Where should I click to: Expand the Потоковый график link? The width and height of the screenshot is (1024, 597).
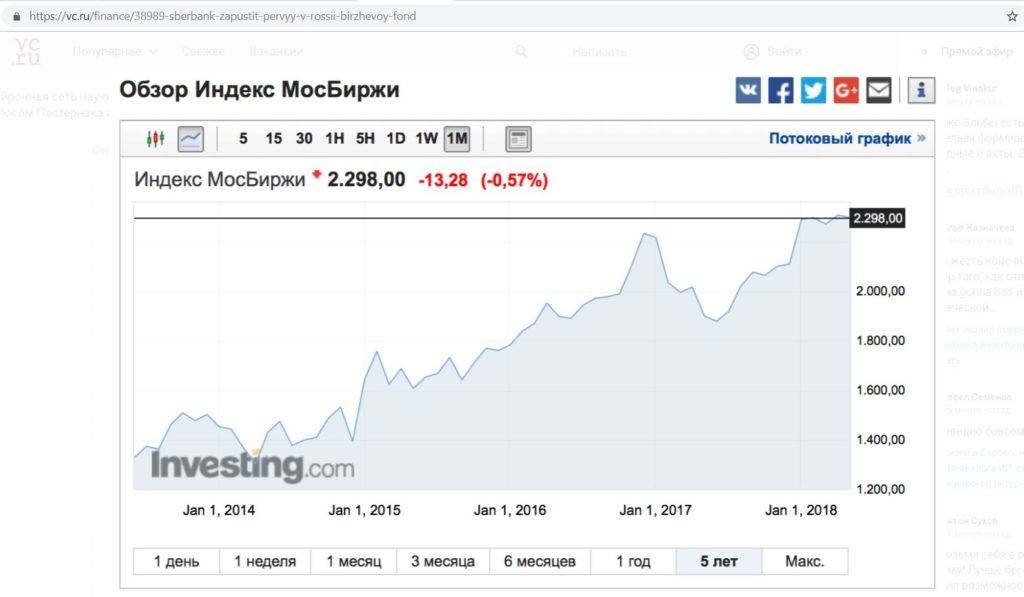point(847,139)
